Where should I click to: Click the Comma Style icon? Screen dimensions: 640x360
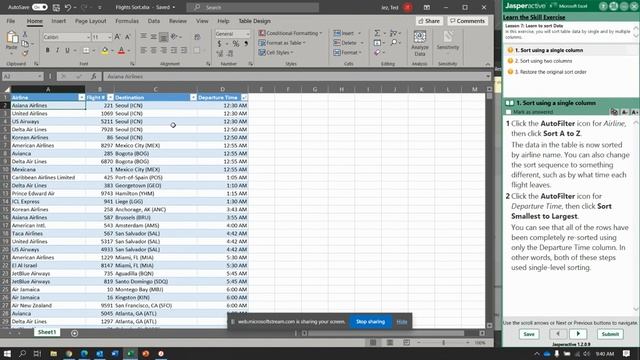coord(246,44)
